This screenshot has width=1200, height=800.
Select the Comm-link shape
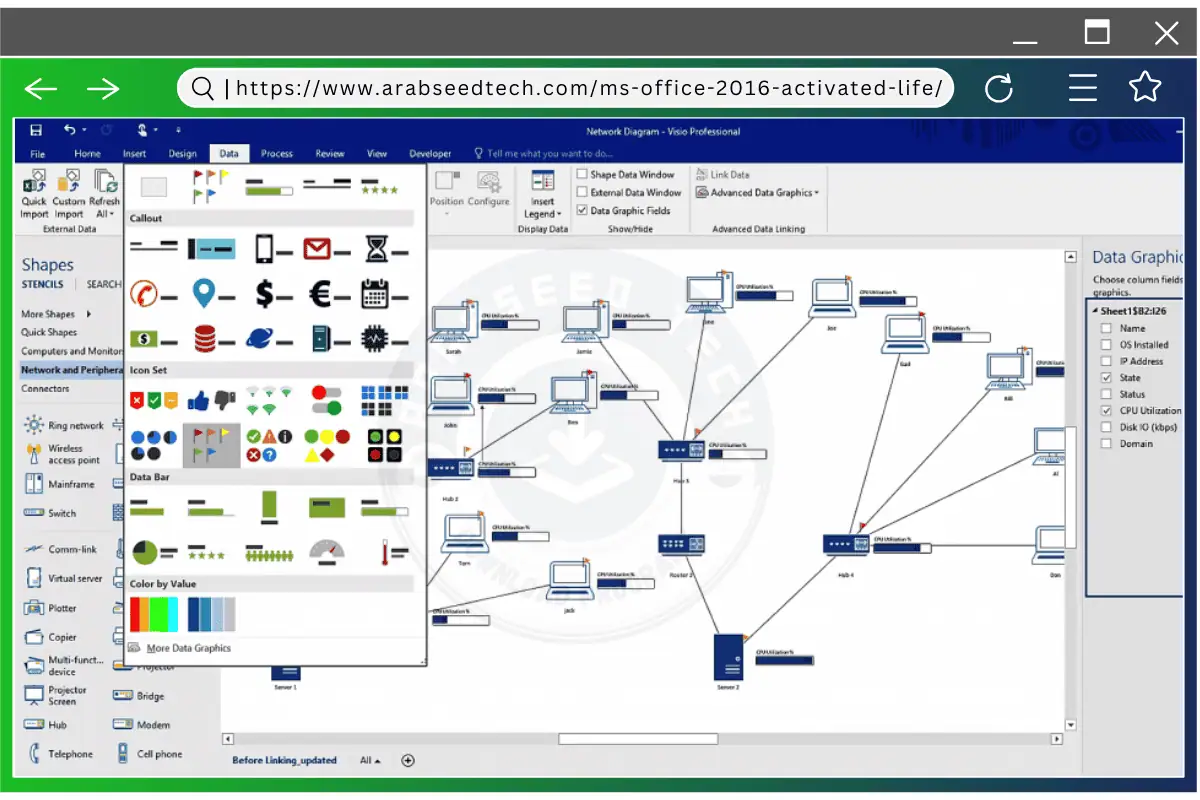coord(60,548)
